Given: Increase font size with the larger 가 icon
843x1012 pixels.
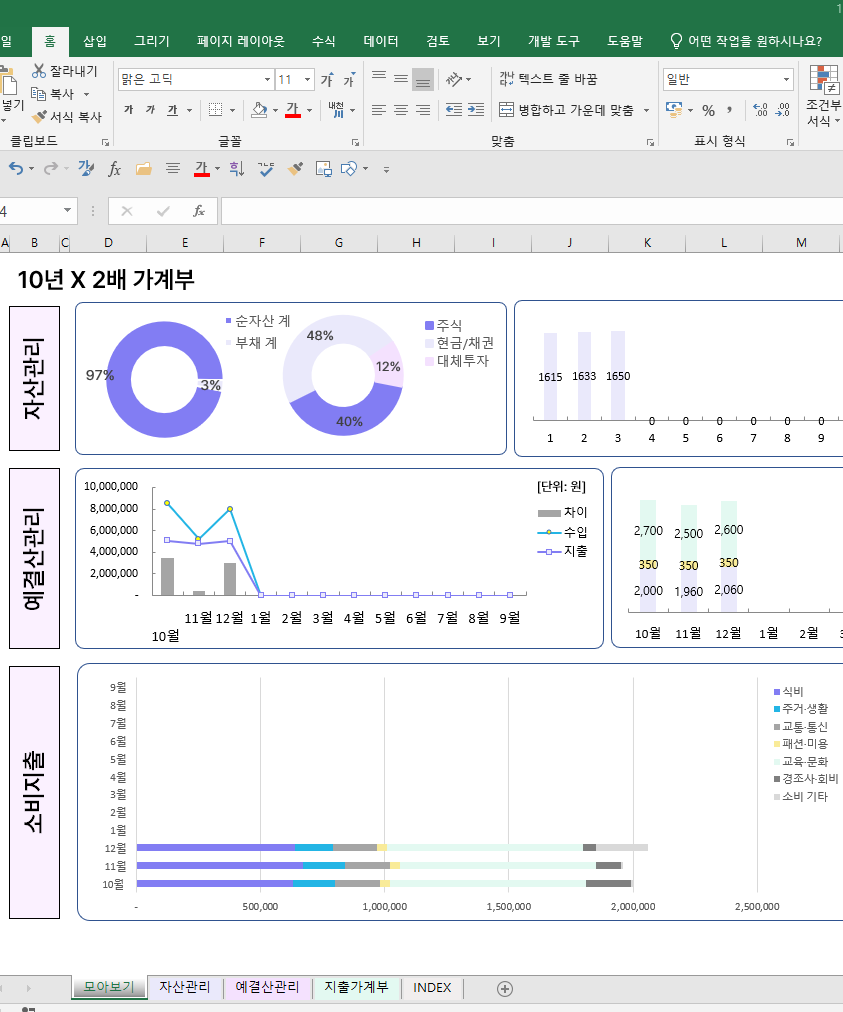Looking at the screenshot, I should click(328, 79).
